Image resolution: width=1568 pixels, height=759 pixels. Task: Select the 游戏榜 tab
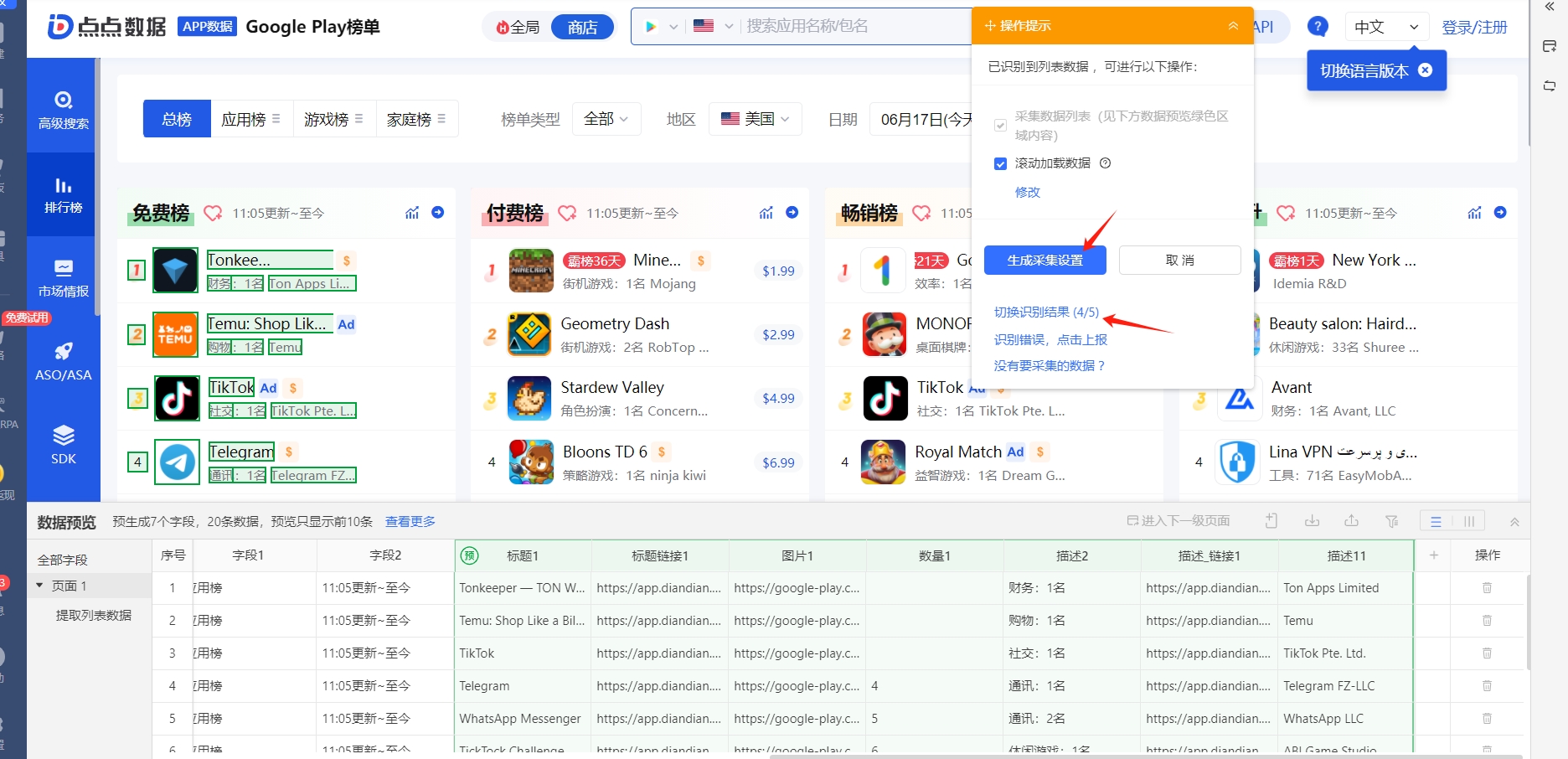click(x=334, y=119)
